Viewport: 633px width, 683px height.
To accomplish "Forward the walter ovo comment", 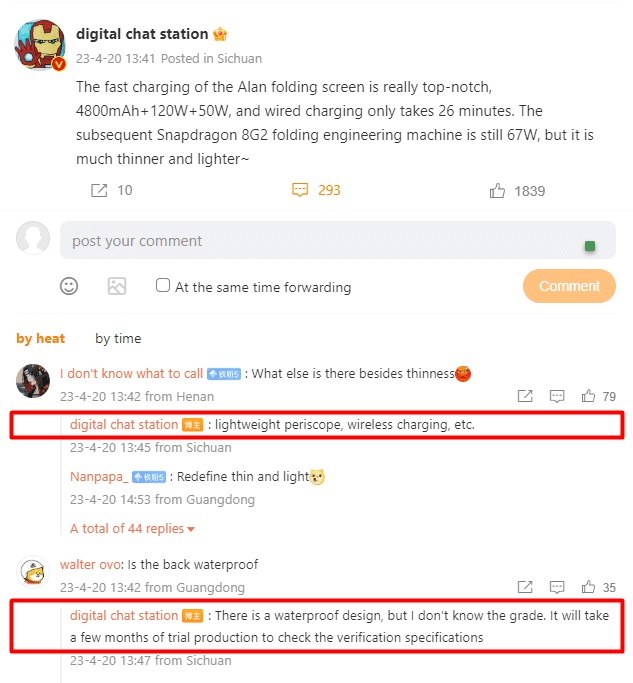I will [x=525, y=587].
